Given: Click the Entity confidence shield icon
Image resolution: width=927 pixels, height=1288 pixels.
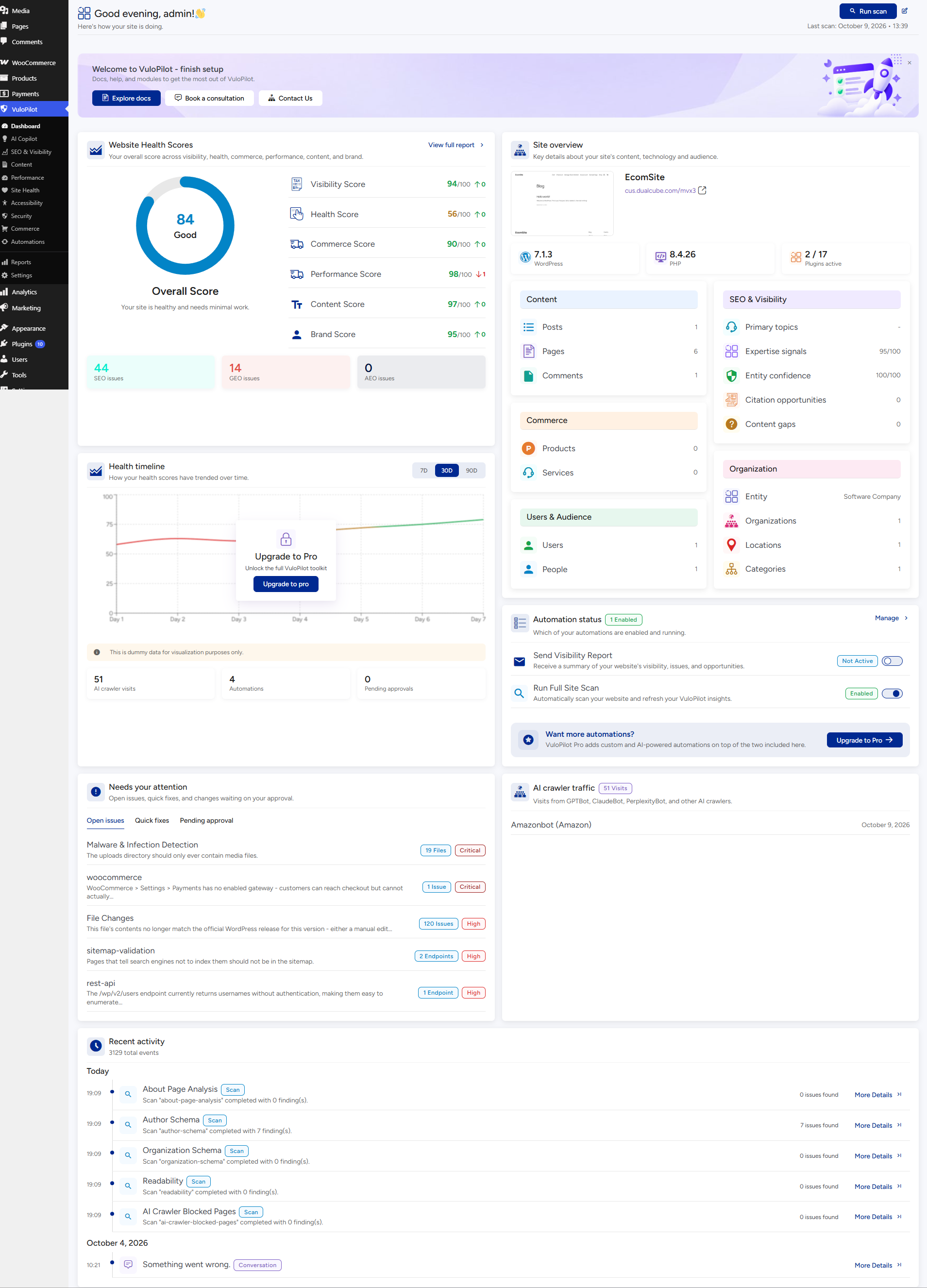Looking at the screenshot, I should tap(731, 375).
